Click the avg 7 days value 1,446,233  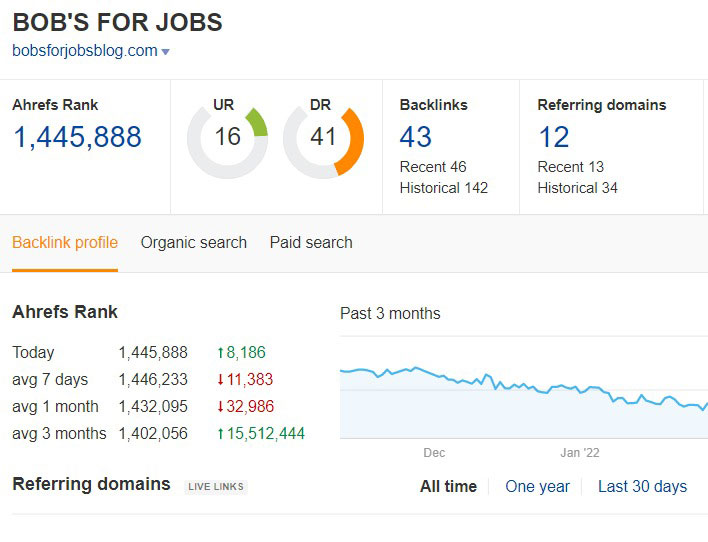coord(153,379)
